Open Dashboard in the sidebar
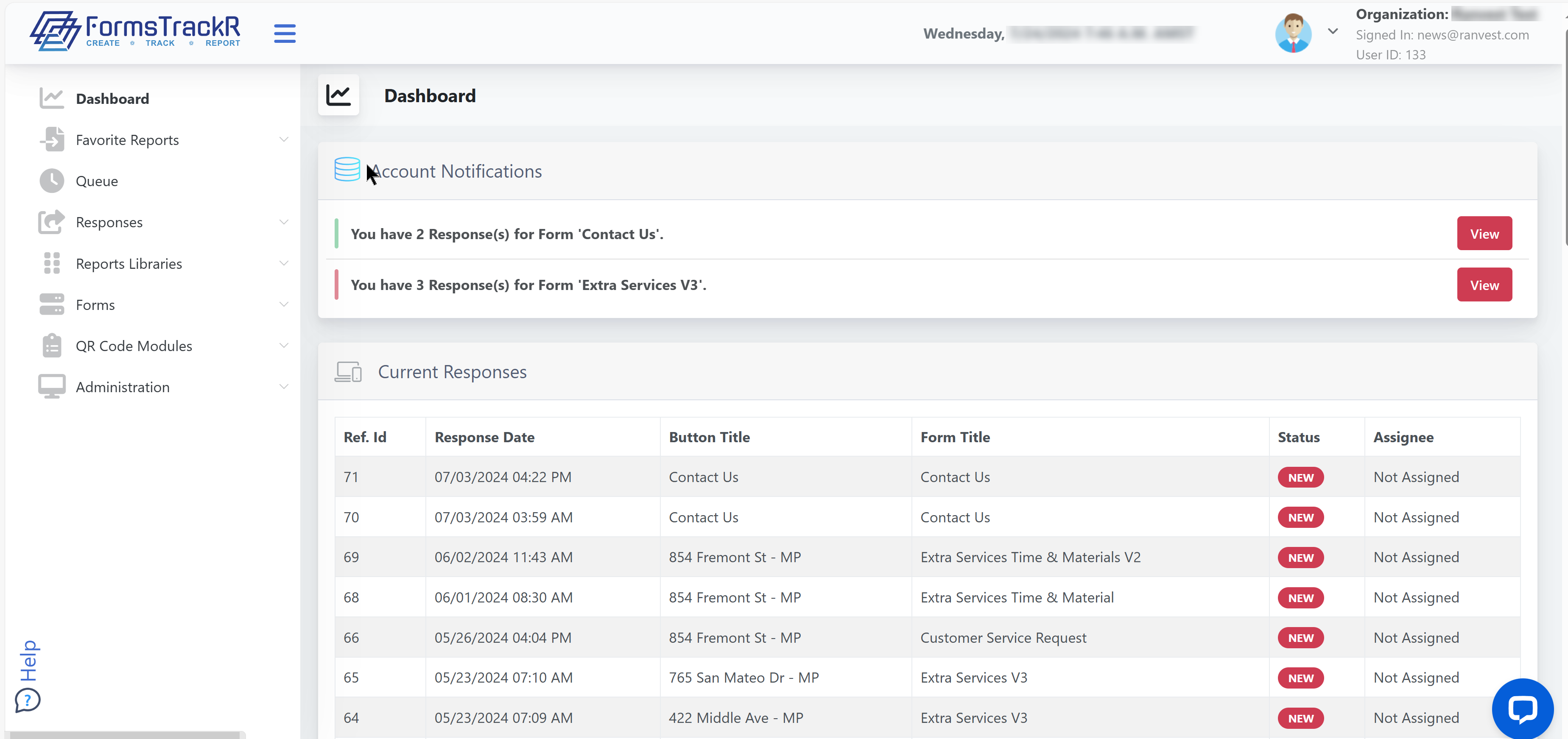Viewport: 1568px width, 739px height. 112,99
